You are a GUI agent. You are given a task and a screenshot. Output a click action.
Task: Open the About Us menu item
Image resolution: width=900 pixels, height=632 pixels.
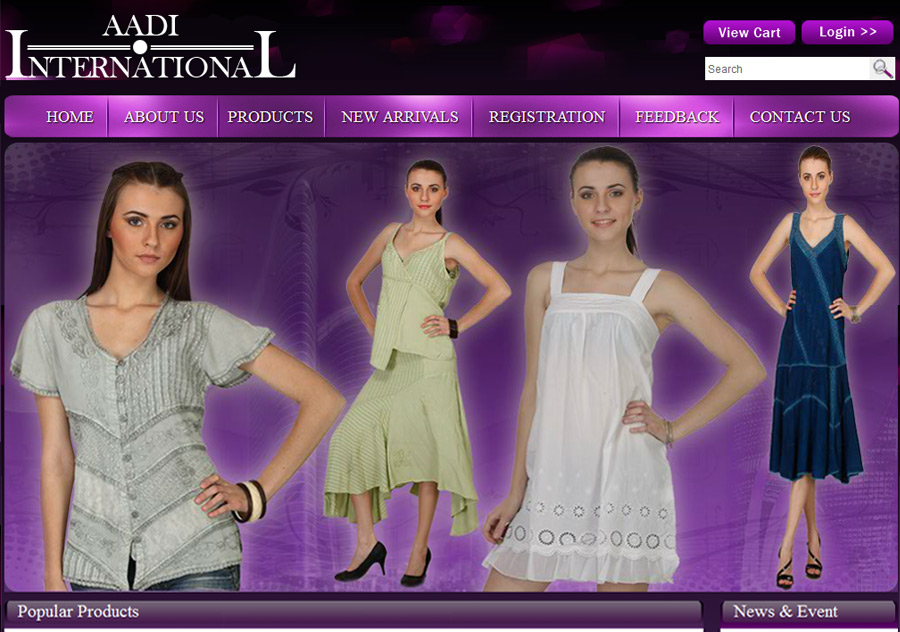coord(164,117)
